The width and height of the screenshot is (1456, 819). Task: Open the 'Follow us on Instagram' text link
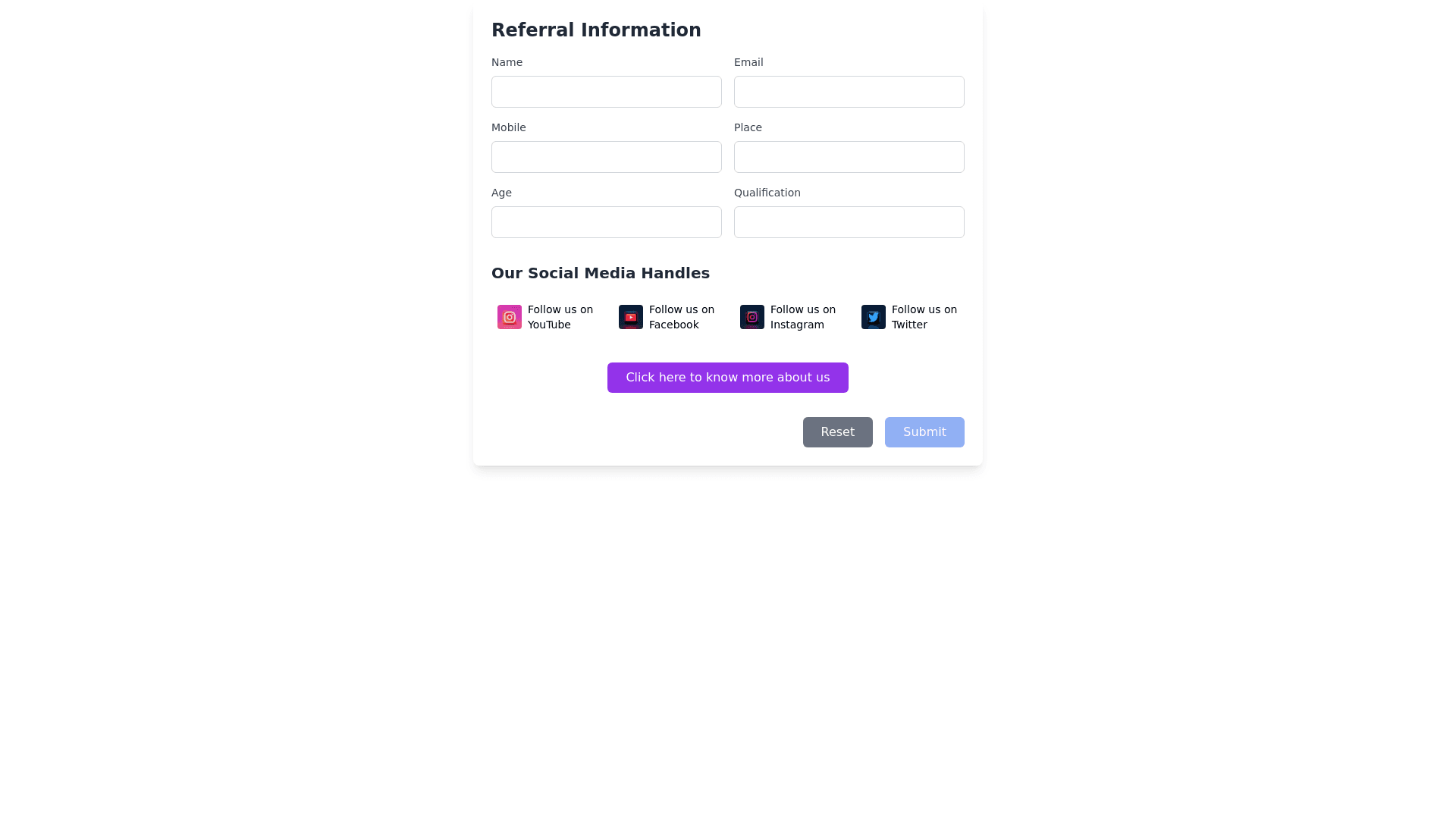803,317
